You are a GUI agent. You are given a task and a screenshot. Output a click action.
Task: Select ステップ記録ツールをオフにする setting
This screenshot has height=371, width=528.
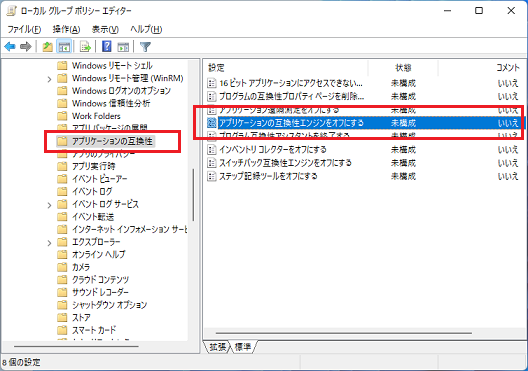(x=268, y=176)
